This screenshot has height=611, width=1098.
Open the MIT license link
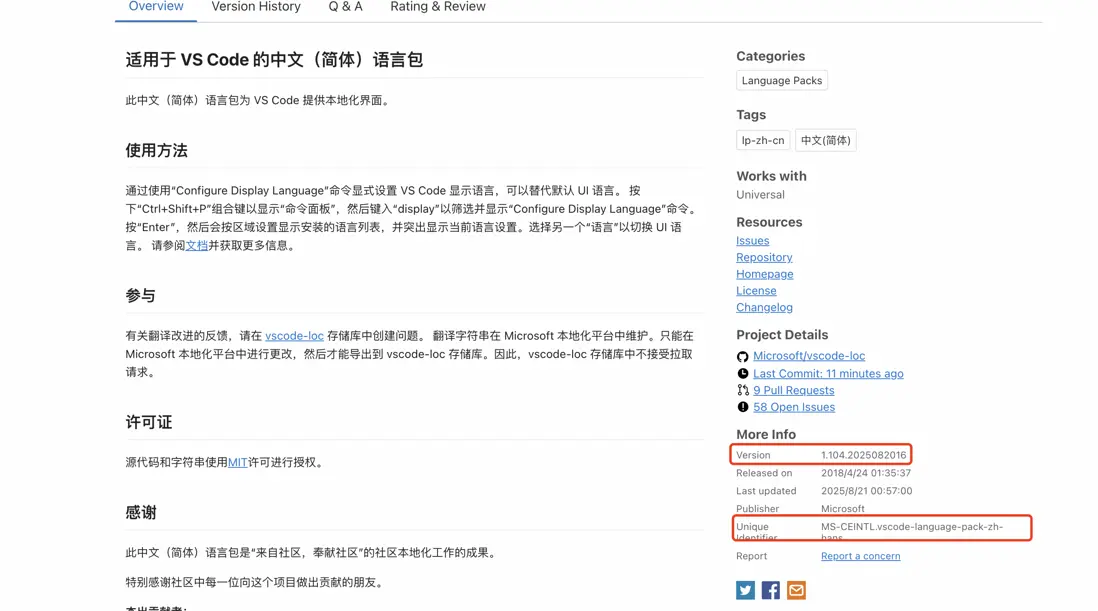click(x=237, y=463)
